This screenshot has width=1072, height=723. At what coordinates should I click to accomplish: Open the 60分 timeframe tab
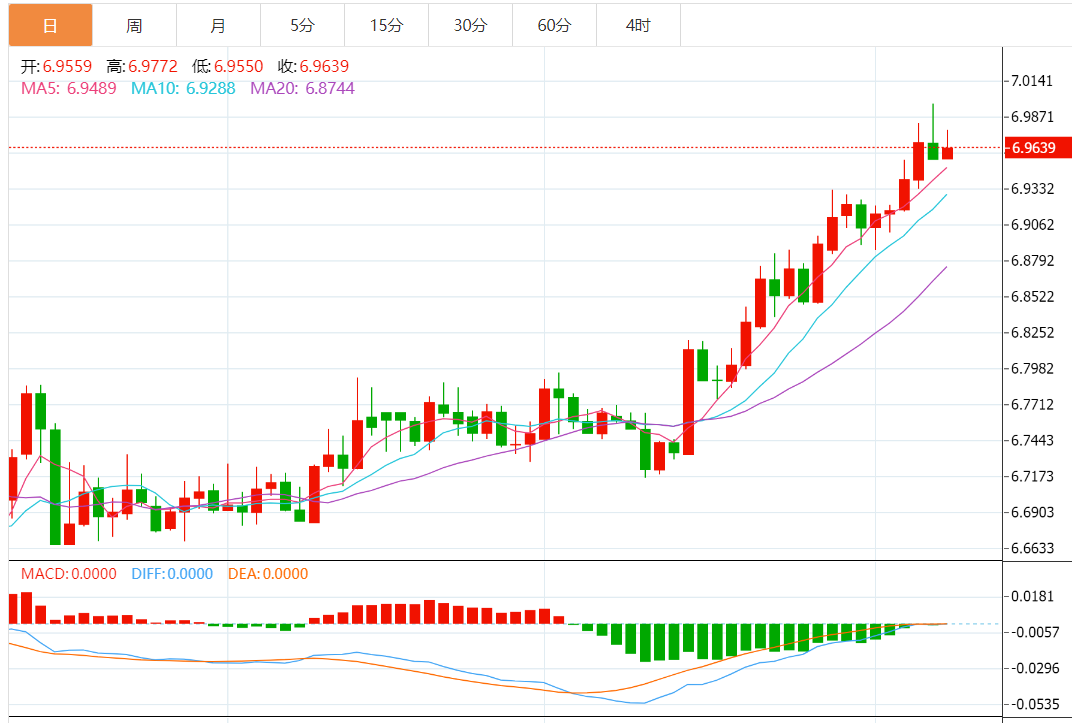(x=555, y=25)
